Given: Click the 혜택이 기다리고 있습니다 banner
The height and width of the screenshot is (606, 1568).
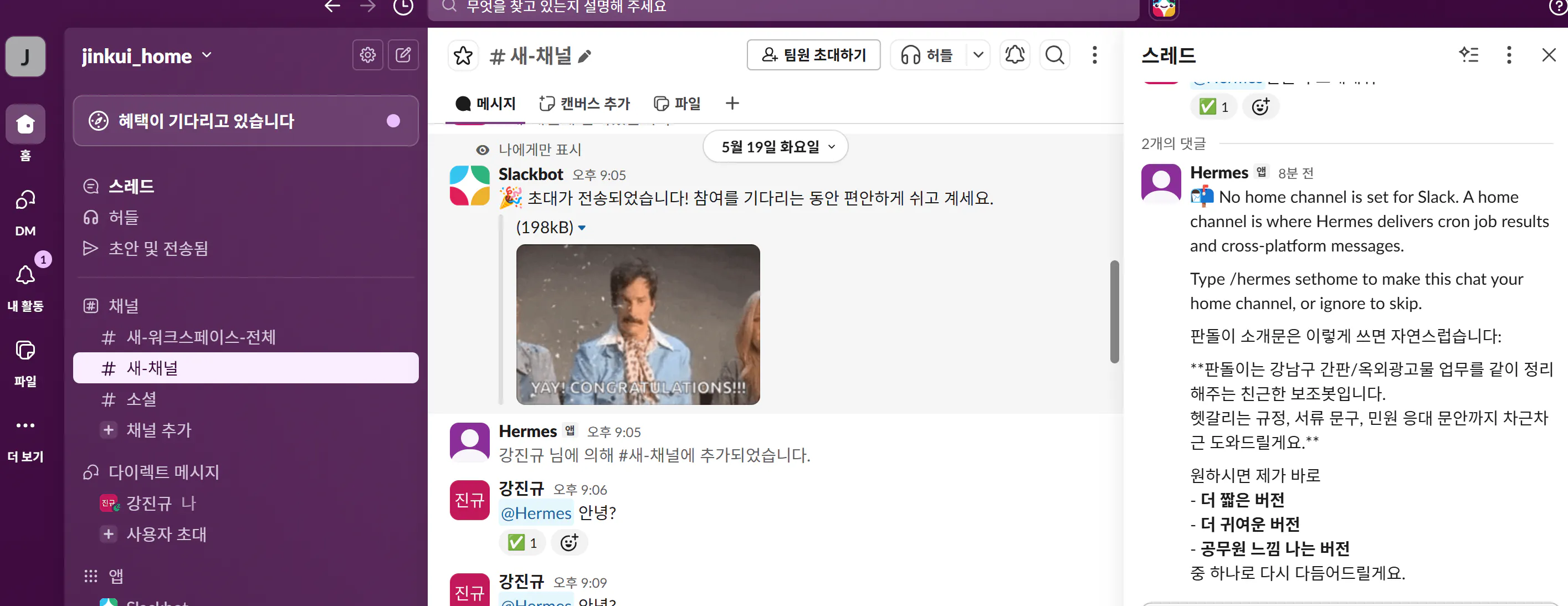Looking at the screenshot, I should pyautogui.click(x=245, y=120).
